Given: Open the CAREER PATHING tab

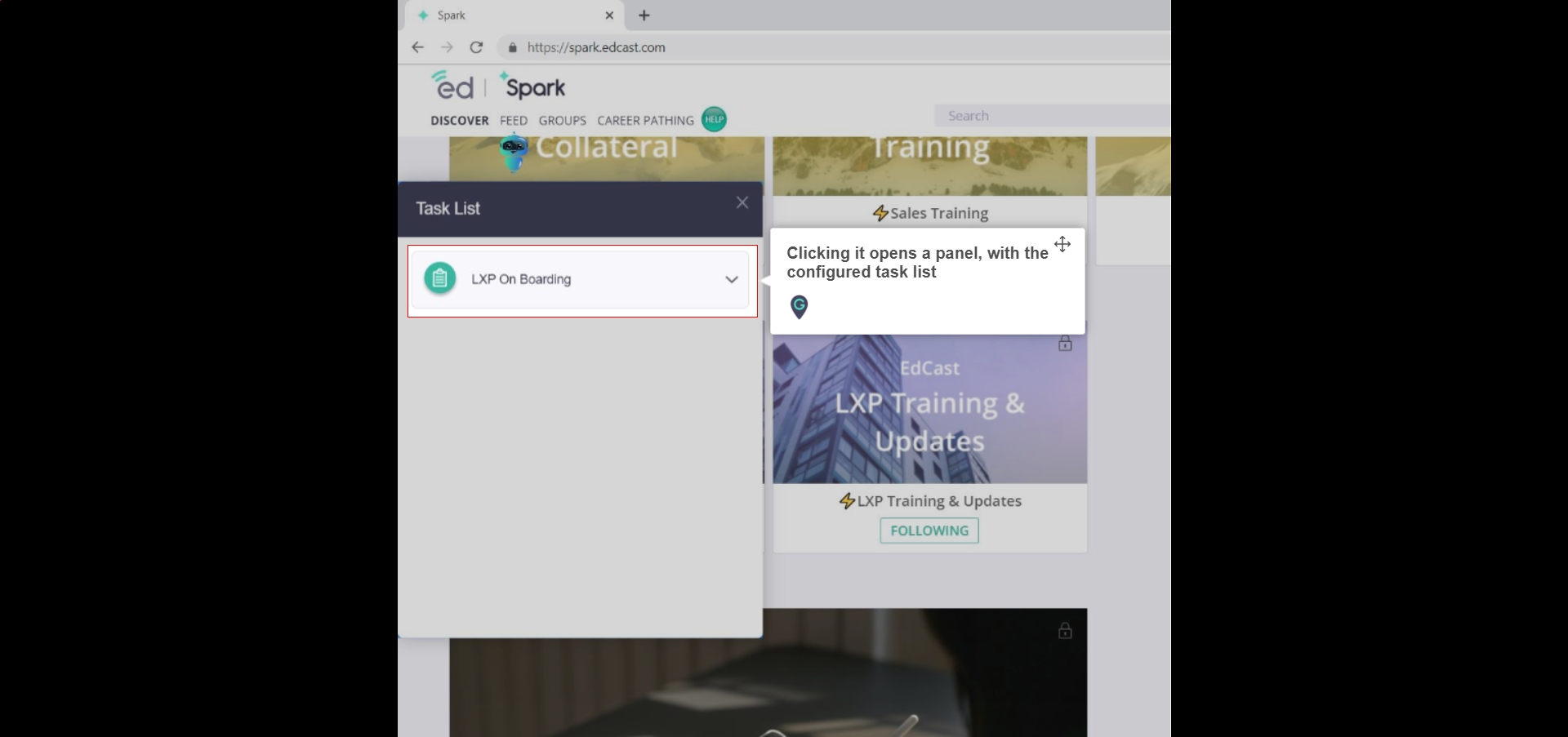Looking at the screenshot, I should 645,121.
